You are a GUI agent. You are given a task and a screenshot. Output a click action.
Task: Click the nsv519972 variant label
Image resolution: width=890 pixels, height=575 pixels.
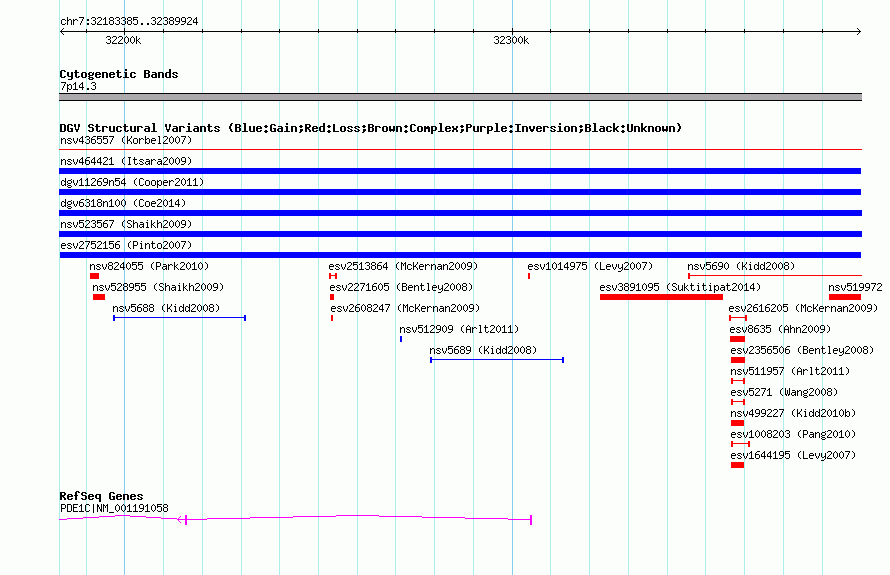(855, 287)
